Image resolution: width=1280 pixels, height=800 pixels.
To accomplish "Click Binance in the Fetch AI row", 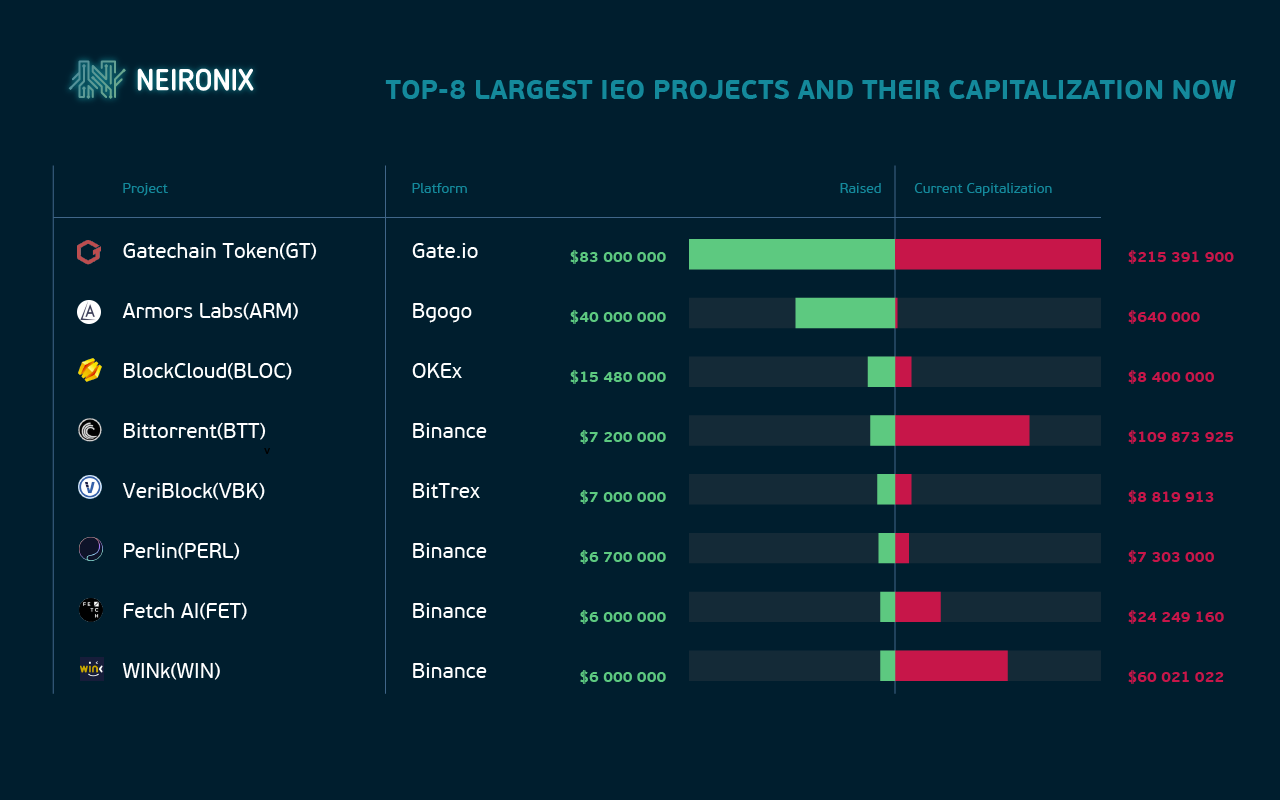I will pos(449,611).
